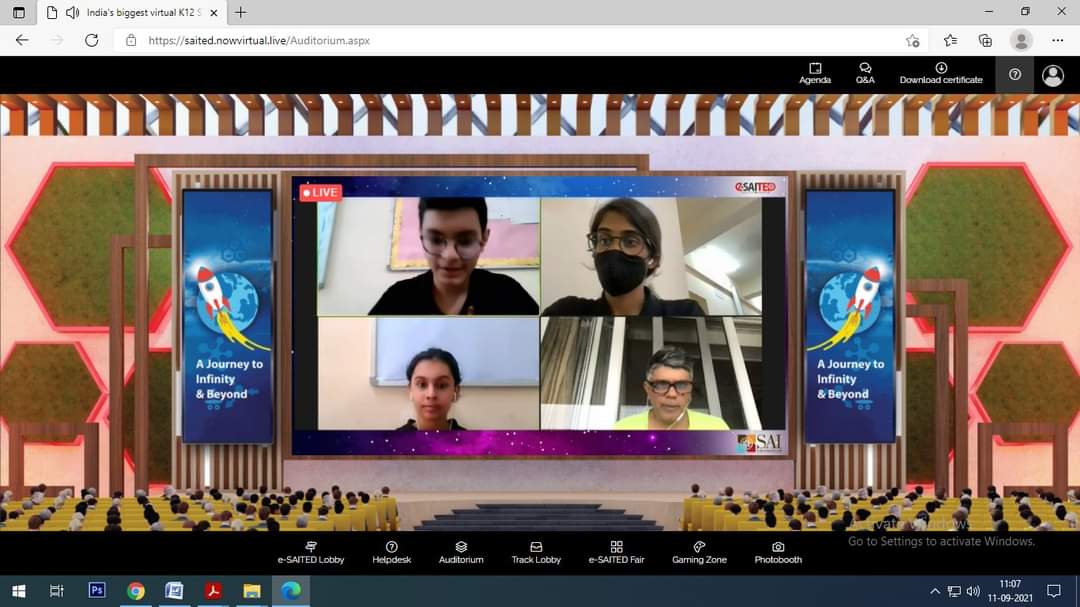Open the Photobooth
This screenshot has height=607, width=1080.
coord(778,553)
